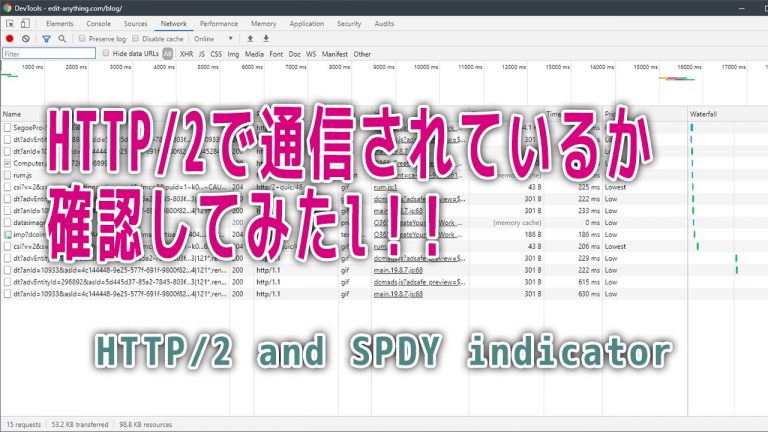
Task: Click the export HAR download arrow
Action: [x=266, y=38]
